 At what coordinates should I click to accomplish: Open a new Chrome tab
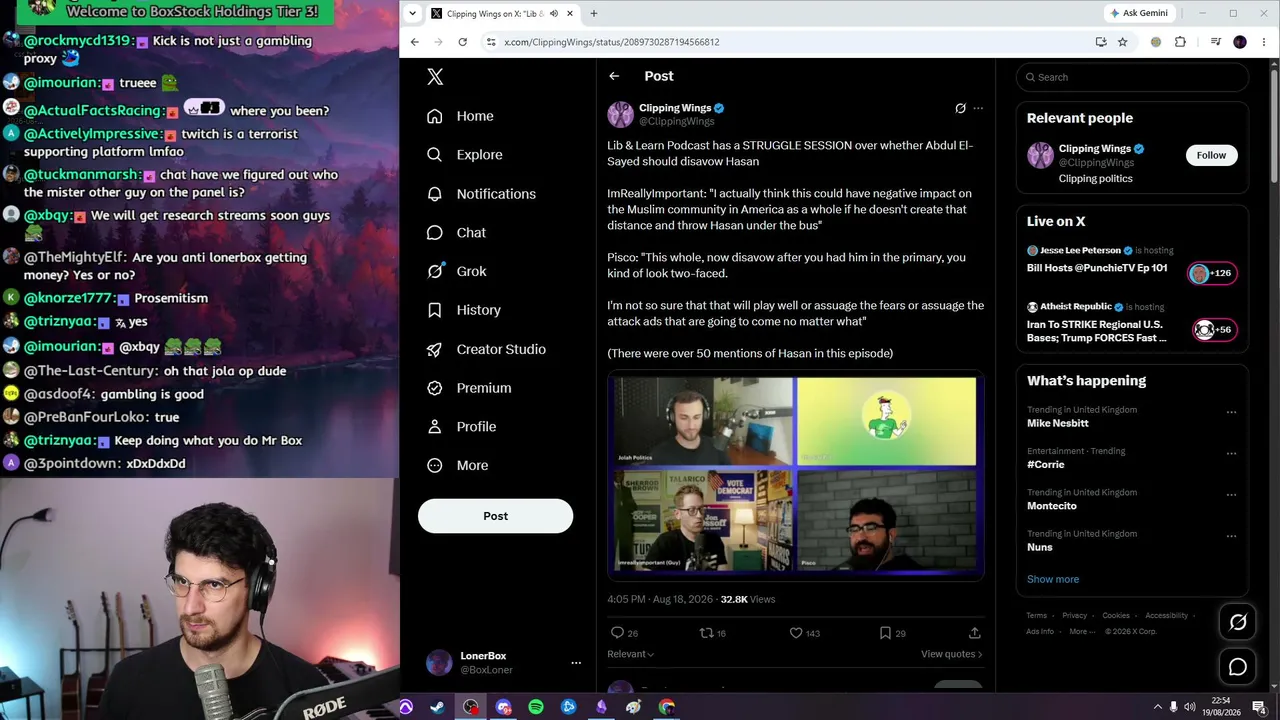click(x=594, y=14)
